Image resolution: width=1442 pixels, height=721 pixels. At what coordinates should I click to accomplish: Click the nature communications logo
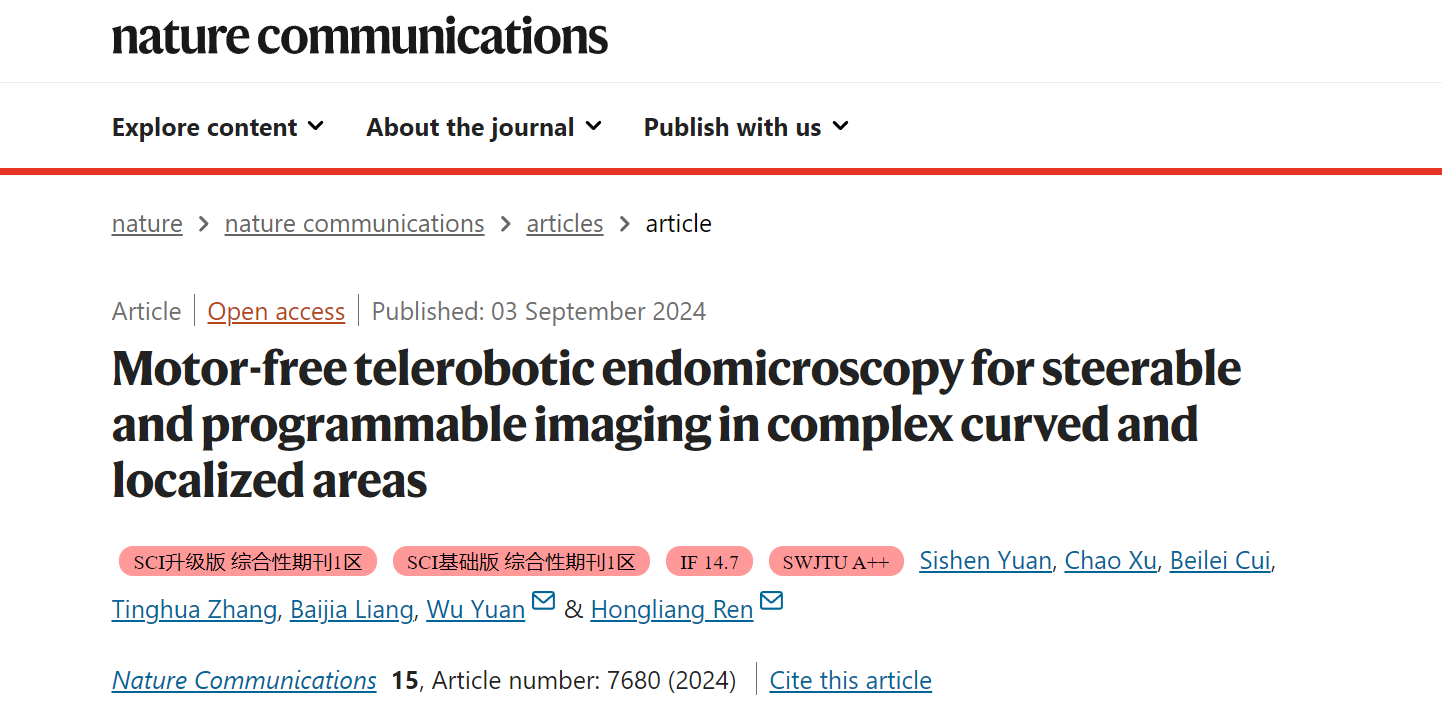tap(360, 36)
